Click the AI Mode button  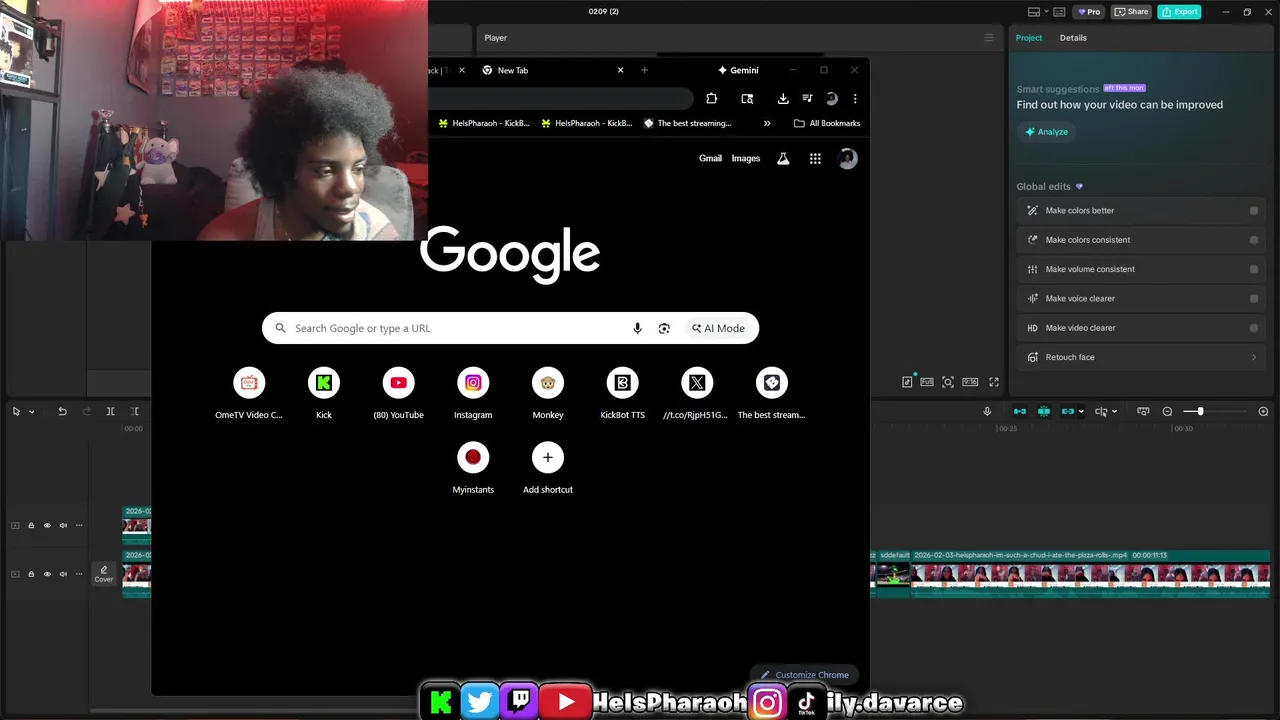(x=718, y=328)
